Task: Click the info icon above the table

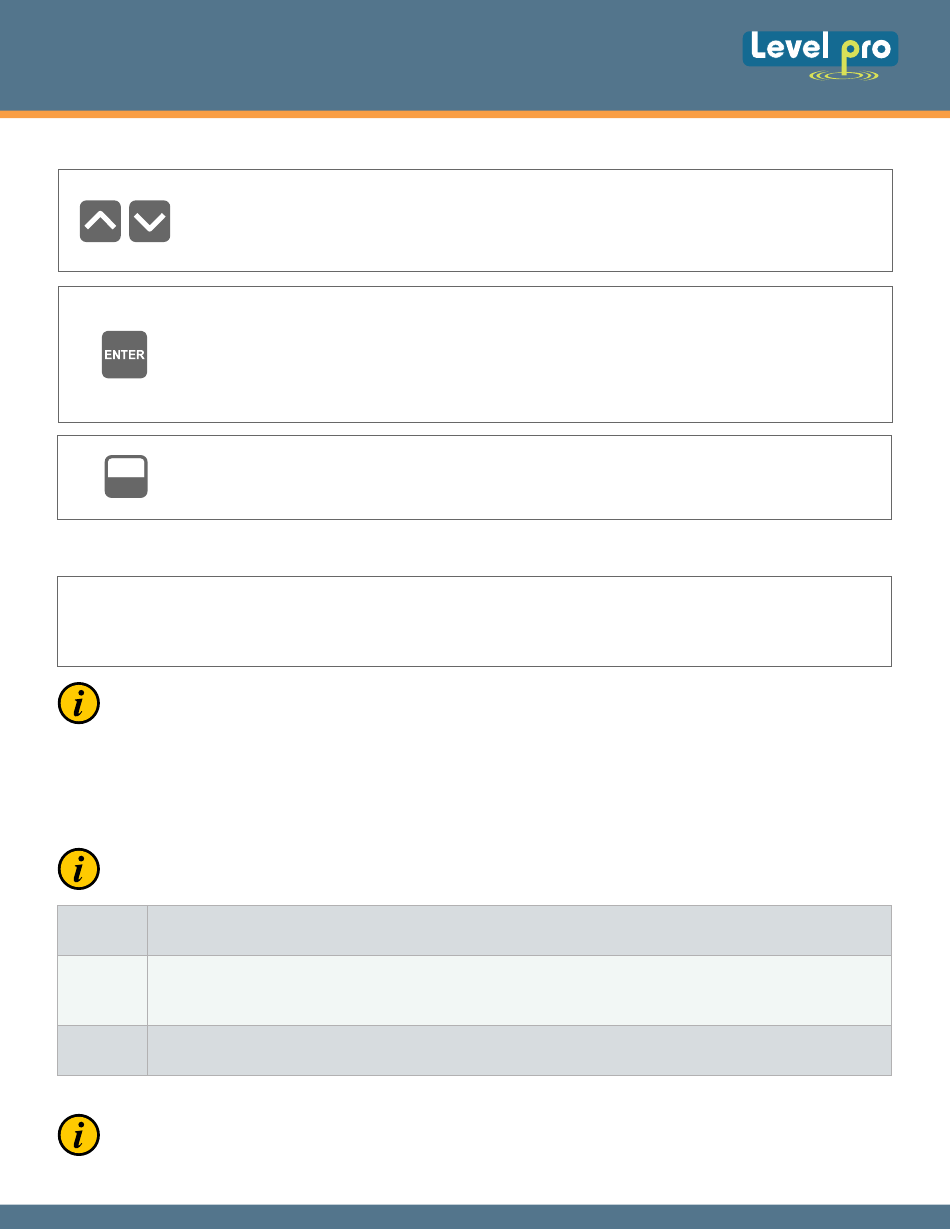Action: click(80, 868)
